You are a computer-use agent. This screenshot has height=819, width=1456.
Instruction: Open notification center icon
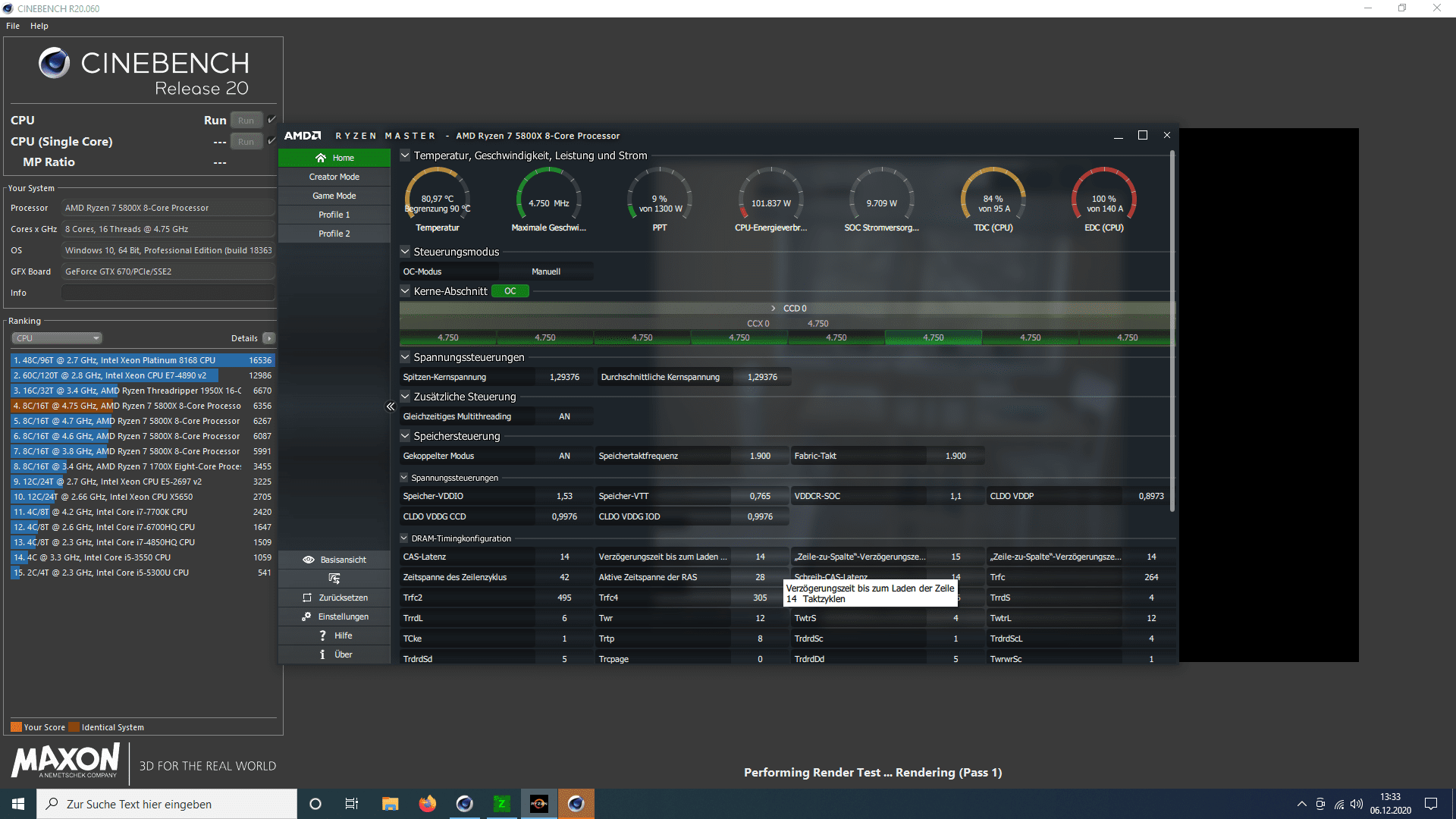(x=1431, y=804)
